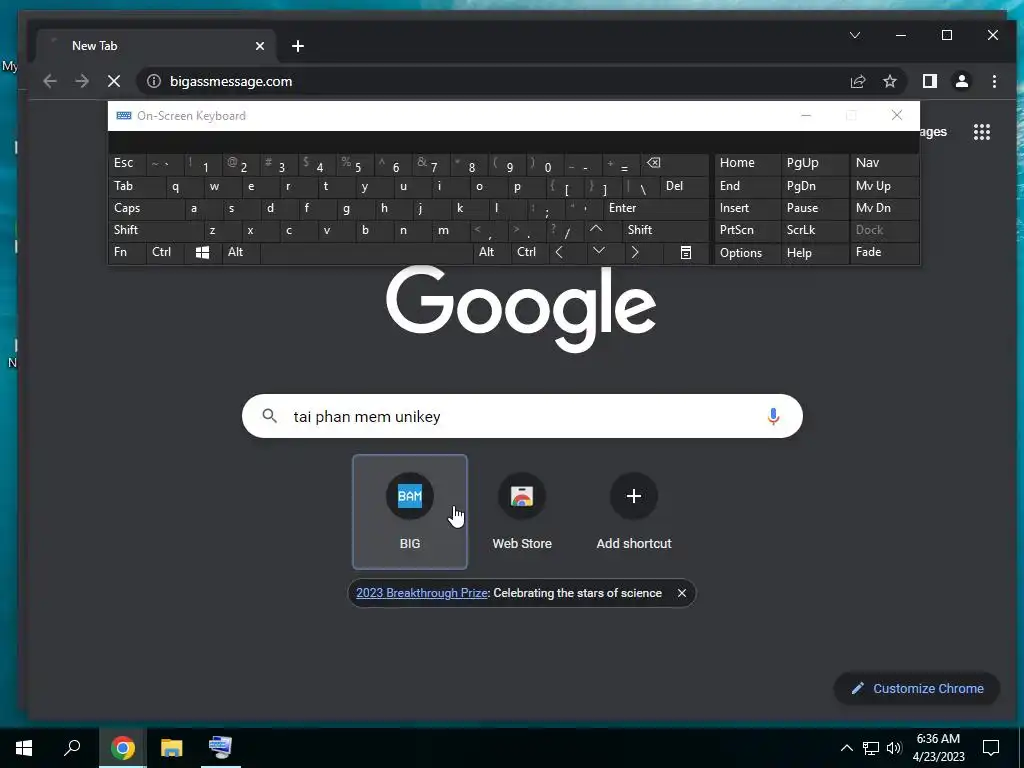Image resolution: width=1024 pixels, height=768 pixels.
Task: Close the New Tab tab
Action: click(x=260, y=46)
